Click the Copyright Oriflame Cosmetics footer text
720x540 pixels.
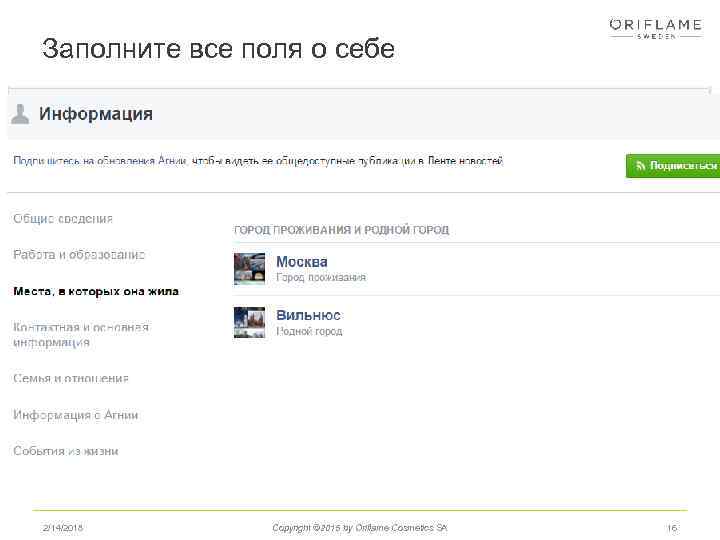(360, 528)
